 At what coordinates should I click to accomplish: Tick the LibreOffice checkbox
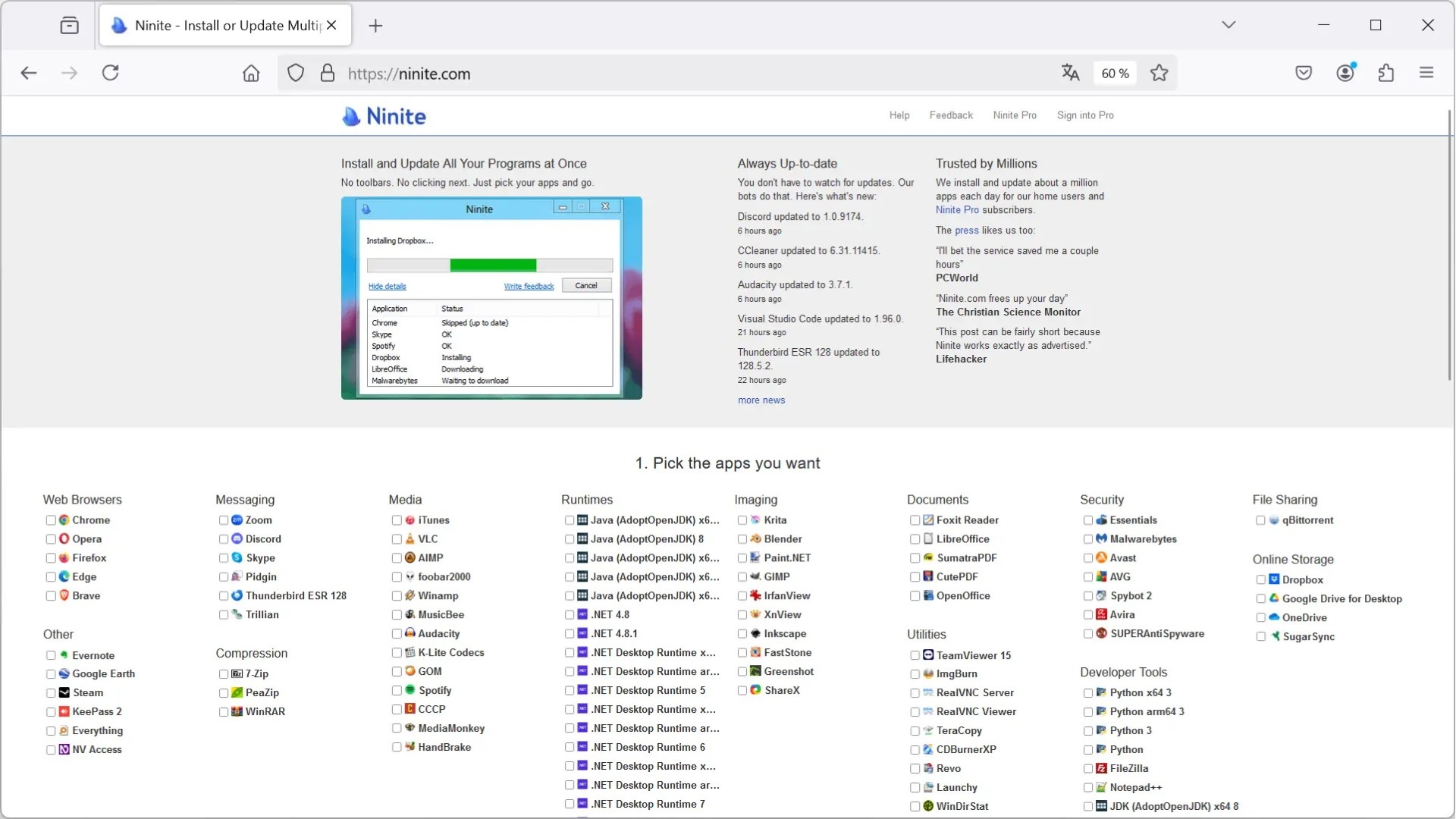click(x=915, y=539)
